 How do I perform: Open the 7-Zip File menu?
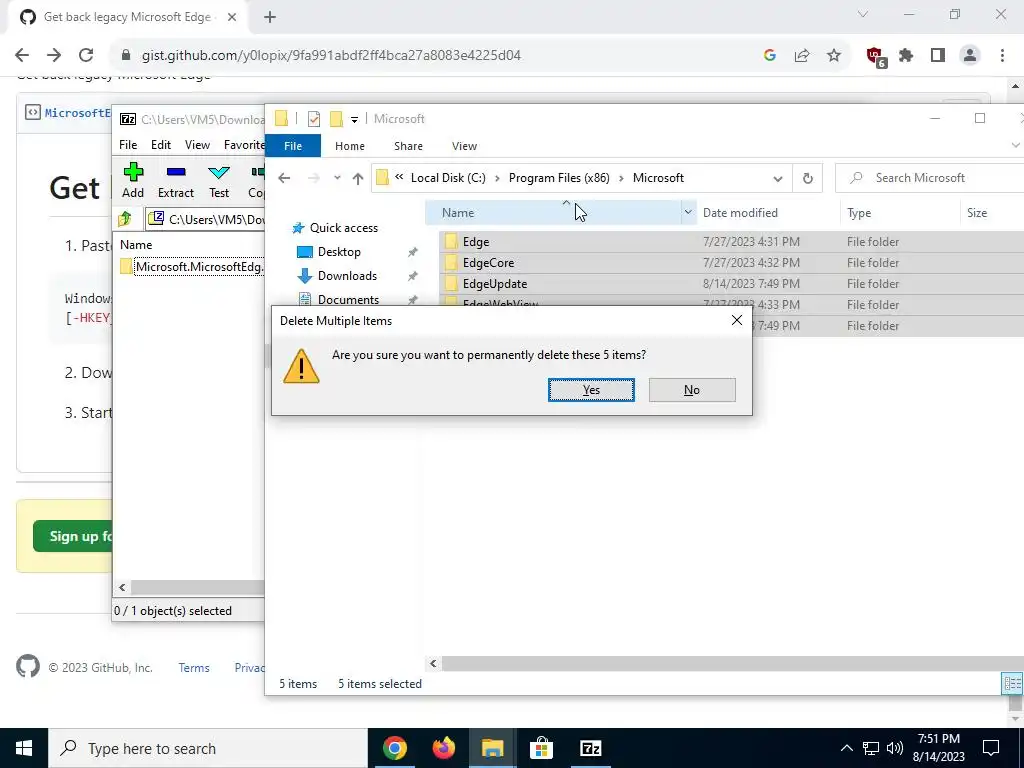point(128,145)
